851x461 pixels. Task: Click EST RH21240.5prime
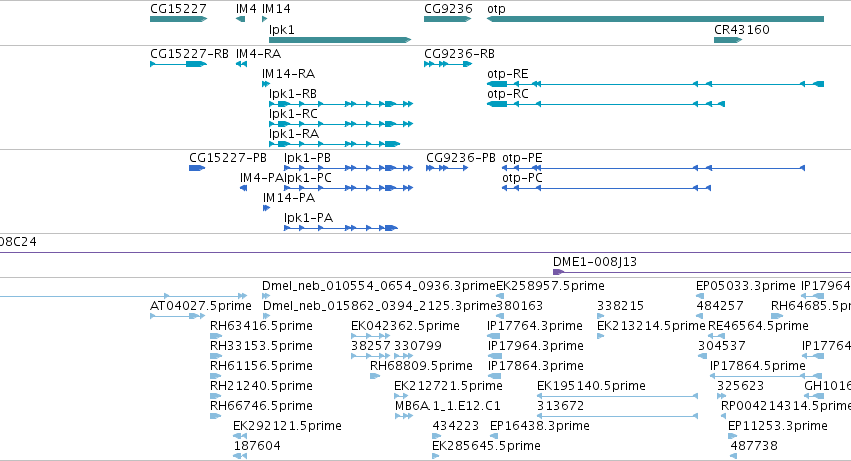(261, 387)
